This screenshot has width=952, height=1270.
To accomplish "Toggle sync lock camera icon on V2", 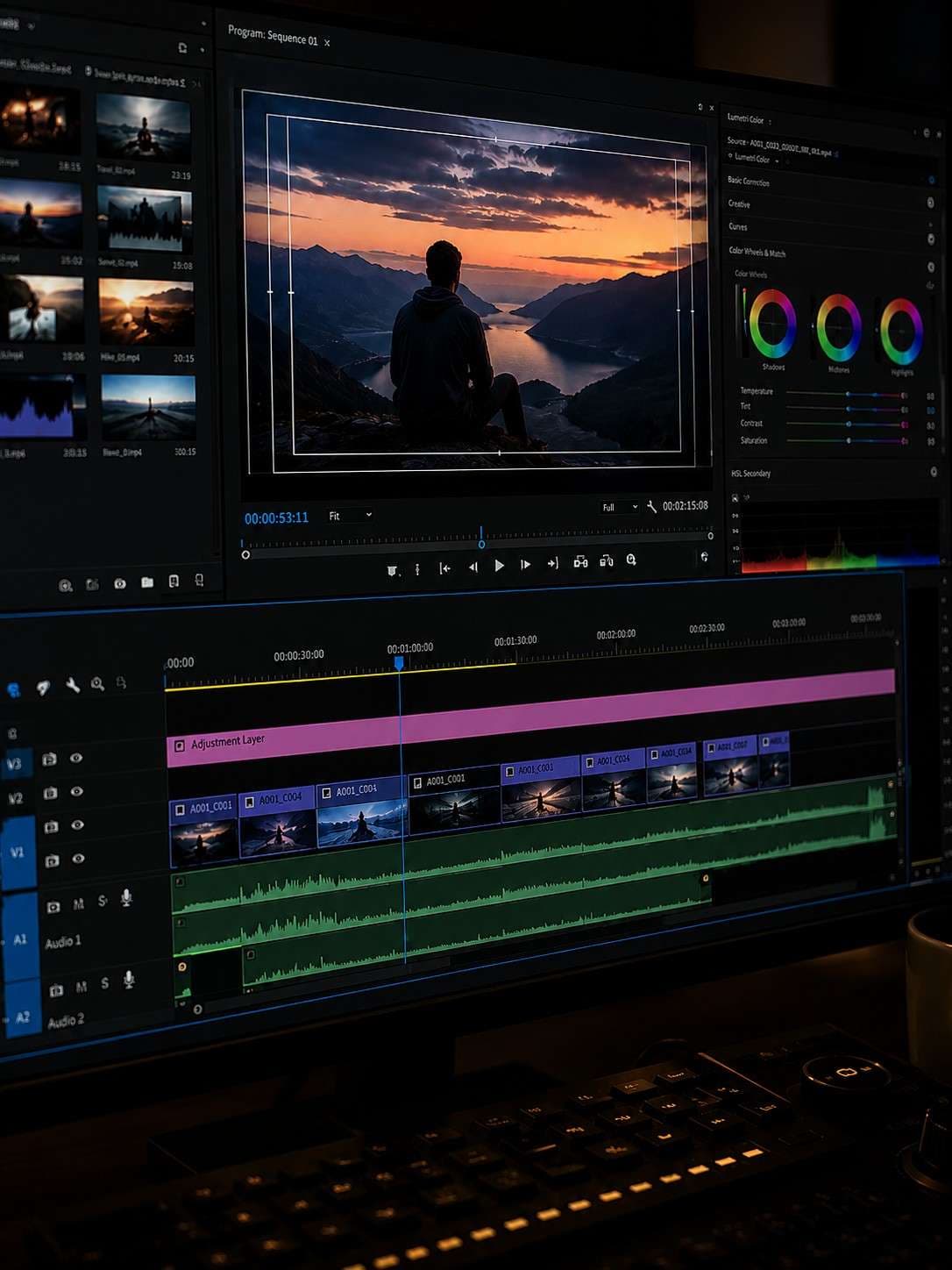I will (51, 794).
